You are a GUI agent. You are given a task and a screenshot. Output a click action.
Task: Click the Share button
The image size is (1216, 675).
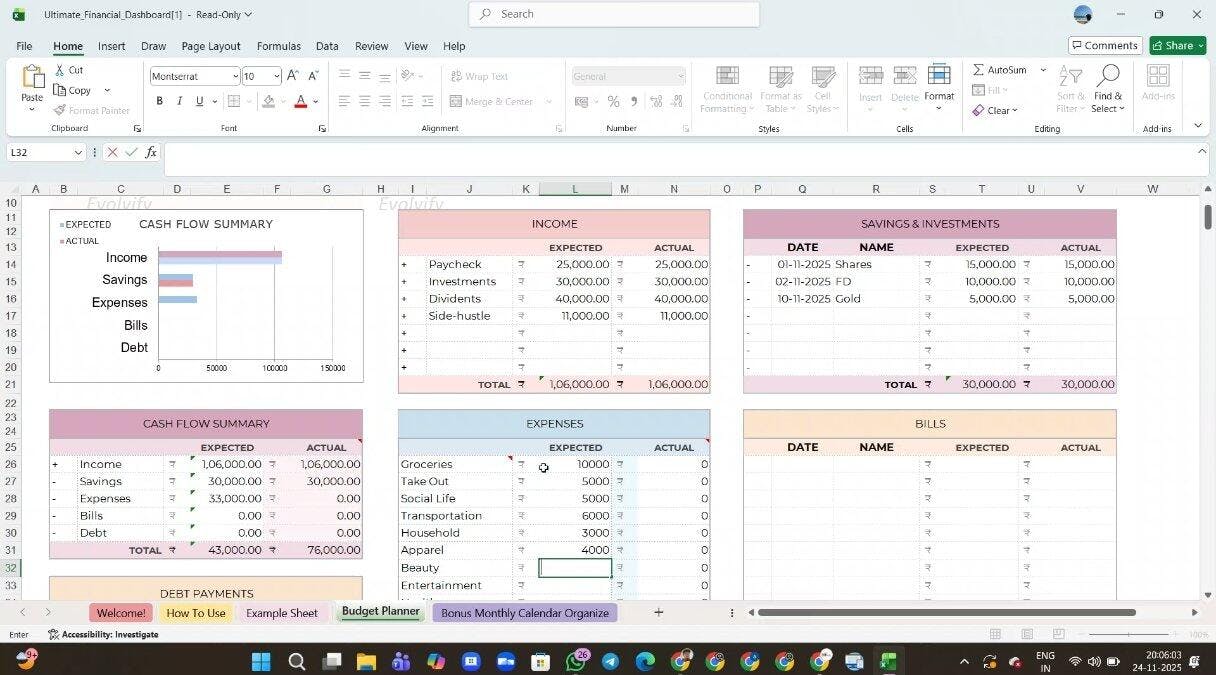pos(1177,45)
